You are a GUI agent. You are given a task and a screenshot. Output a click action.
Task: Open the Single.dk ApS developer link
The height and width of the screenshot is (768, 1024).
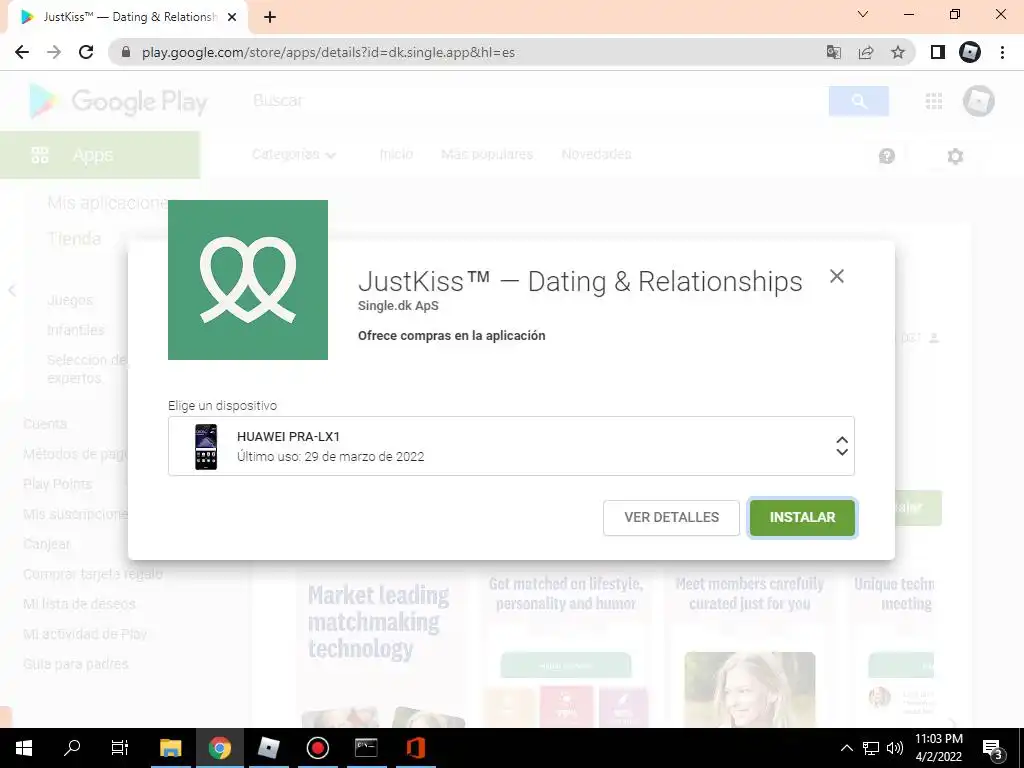398,306
